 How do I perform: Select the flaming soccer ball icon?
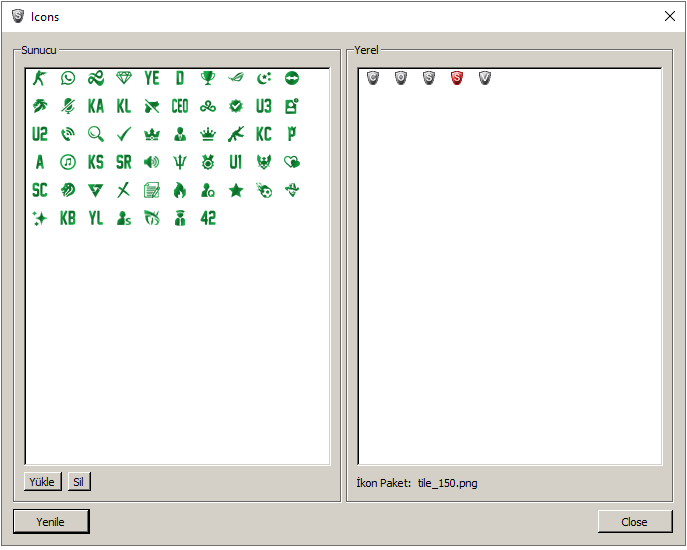coord(264,191)
